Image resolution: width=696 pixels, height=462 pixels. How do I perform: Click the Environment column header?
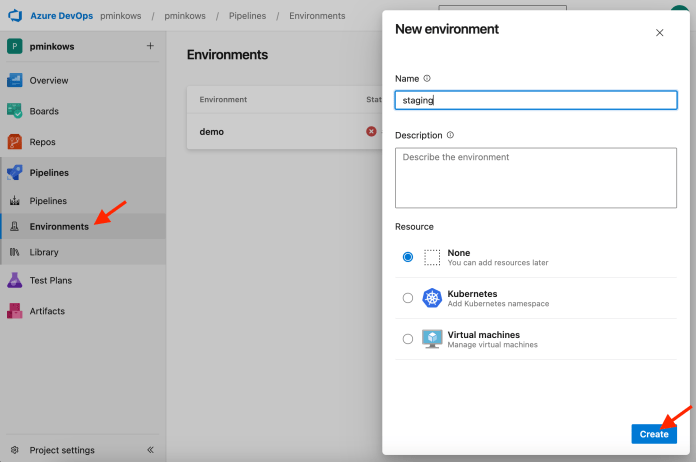223,99
